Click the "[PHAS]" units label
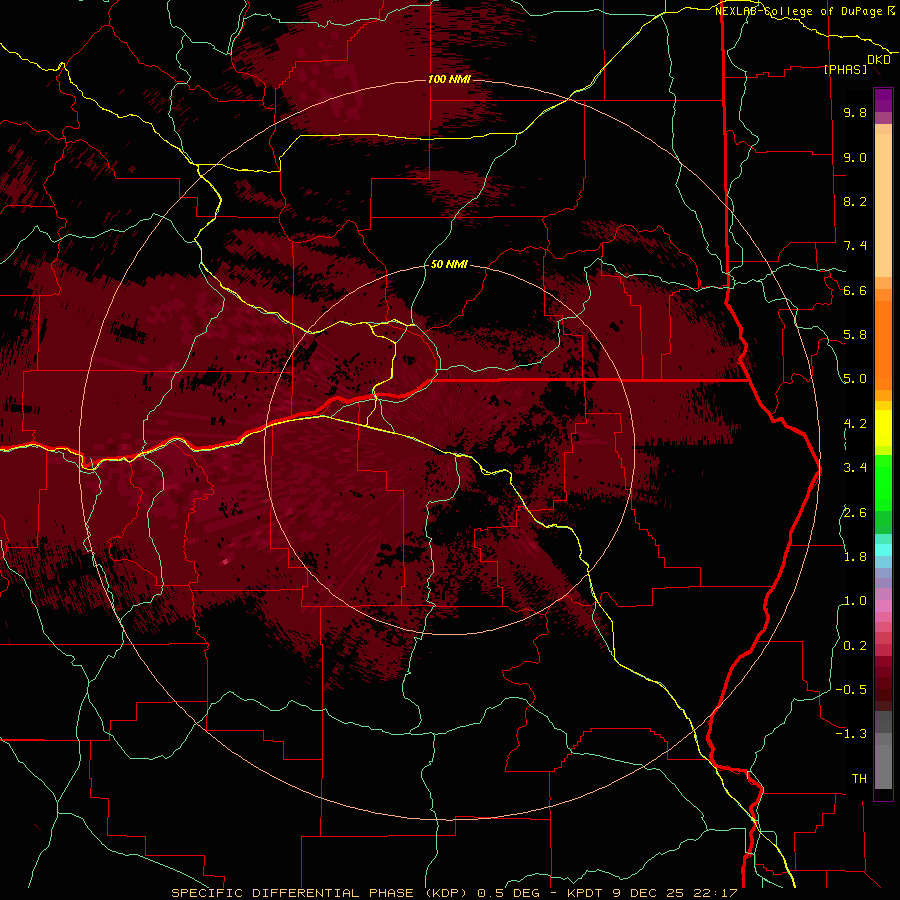 tap(845, 69)
